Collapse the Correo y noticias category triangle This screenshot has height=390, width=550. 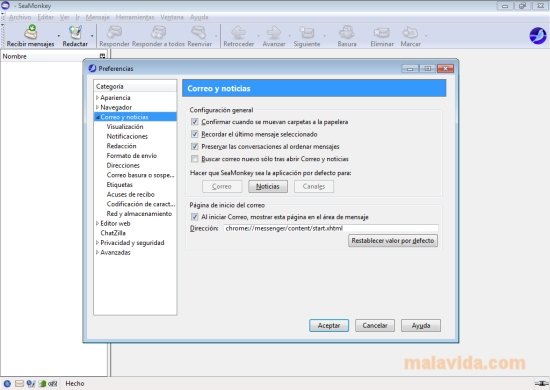98,117
